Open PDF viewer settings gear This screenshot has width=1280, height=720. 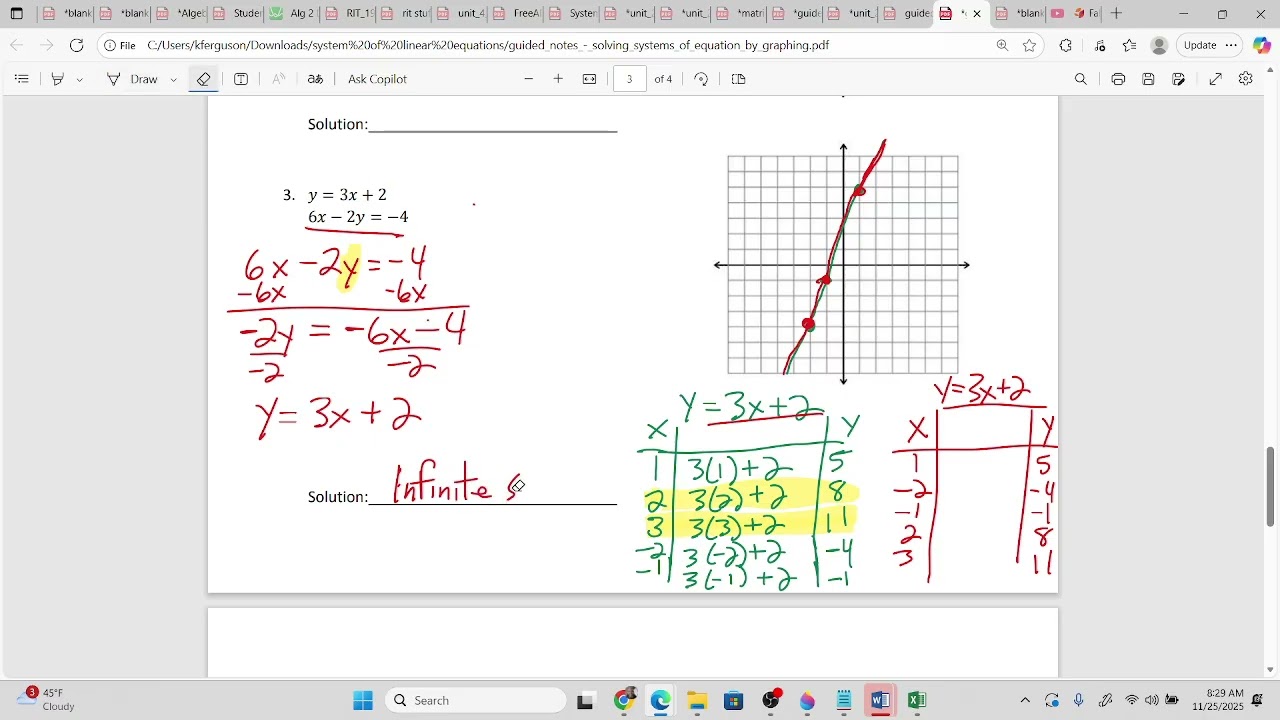pos(1246,79)
